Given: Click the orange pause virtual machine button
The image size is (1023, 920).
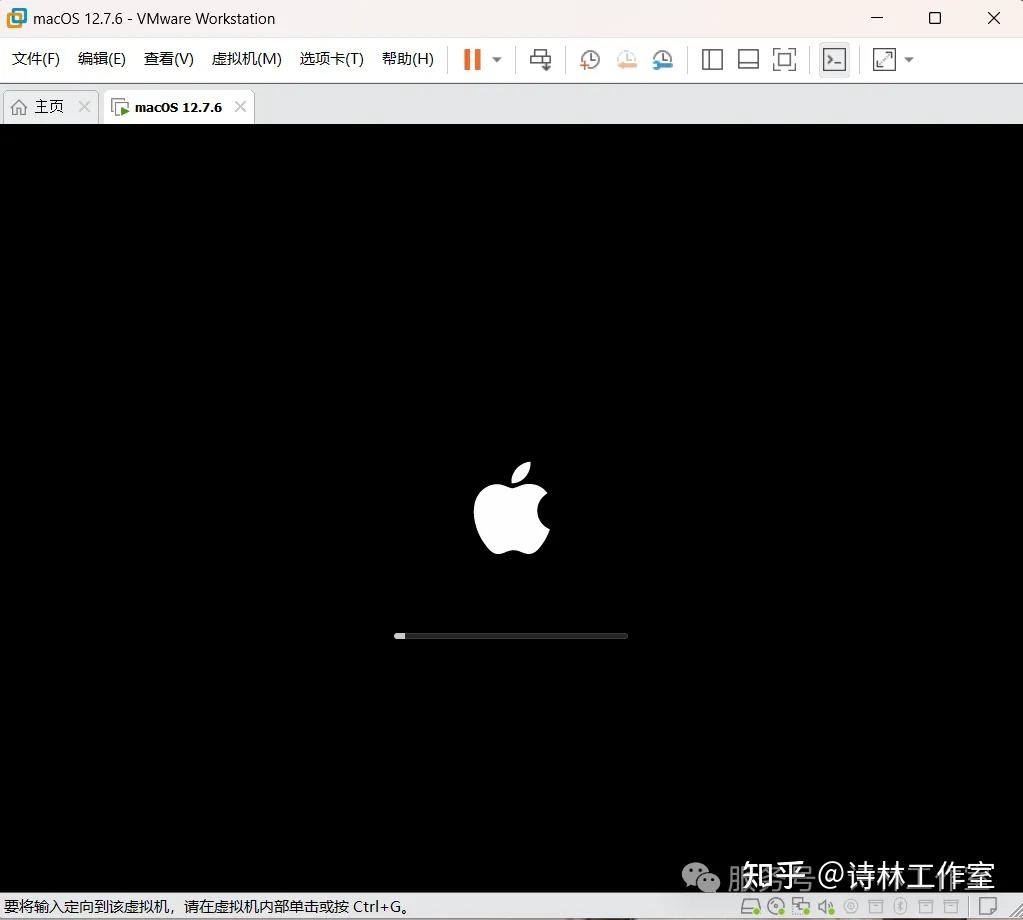Looking at the screenshot, I should click(x=472, y=59).
